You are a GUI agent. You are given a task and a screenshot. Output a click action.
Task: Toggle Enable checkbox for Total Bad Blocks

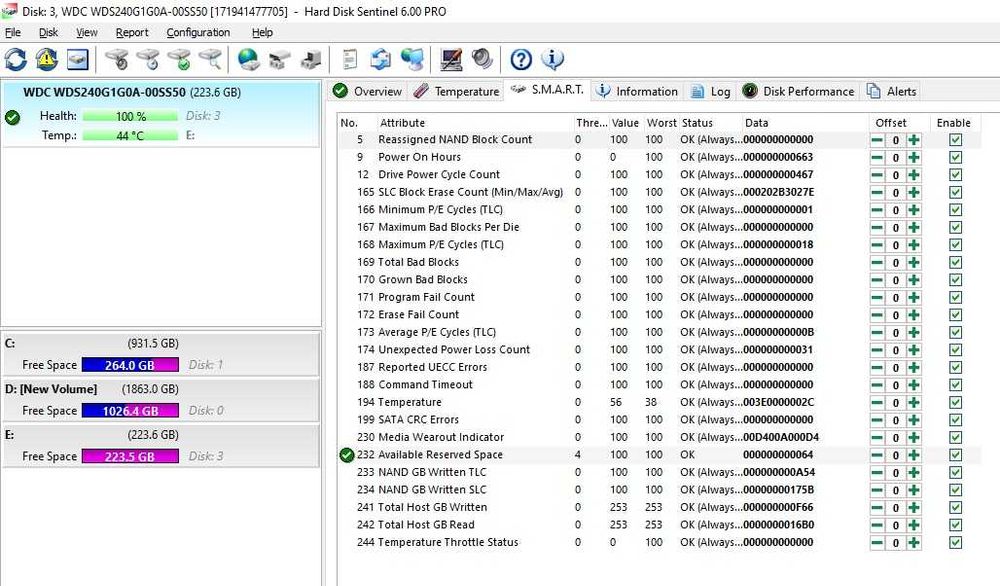pos(955,262)
